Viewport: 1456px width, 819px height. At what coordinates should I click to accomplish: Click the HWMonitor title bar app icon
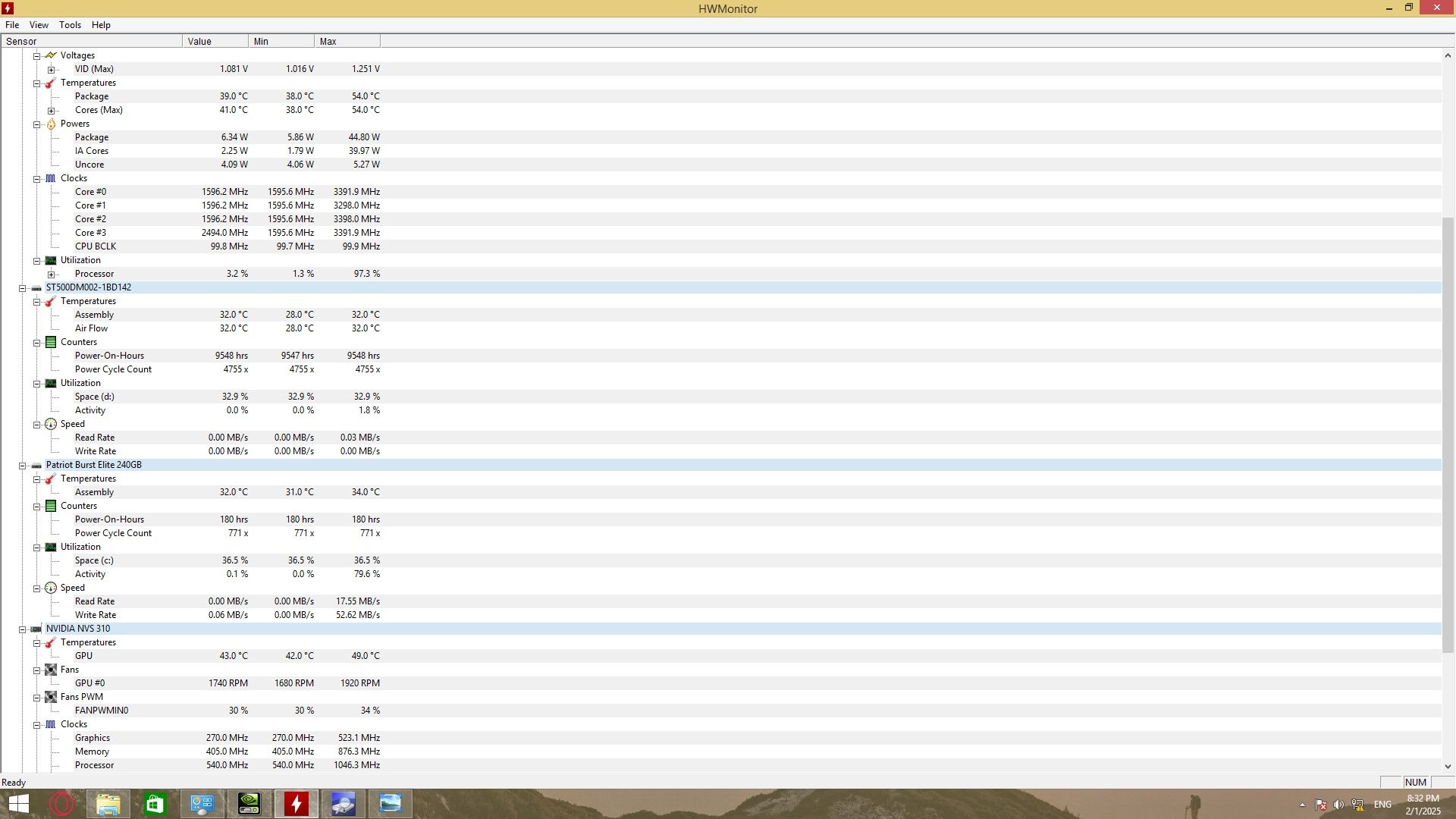[8, 8]
